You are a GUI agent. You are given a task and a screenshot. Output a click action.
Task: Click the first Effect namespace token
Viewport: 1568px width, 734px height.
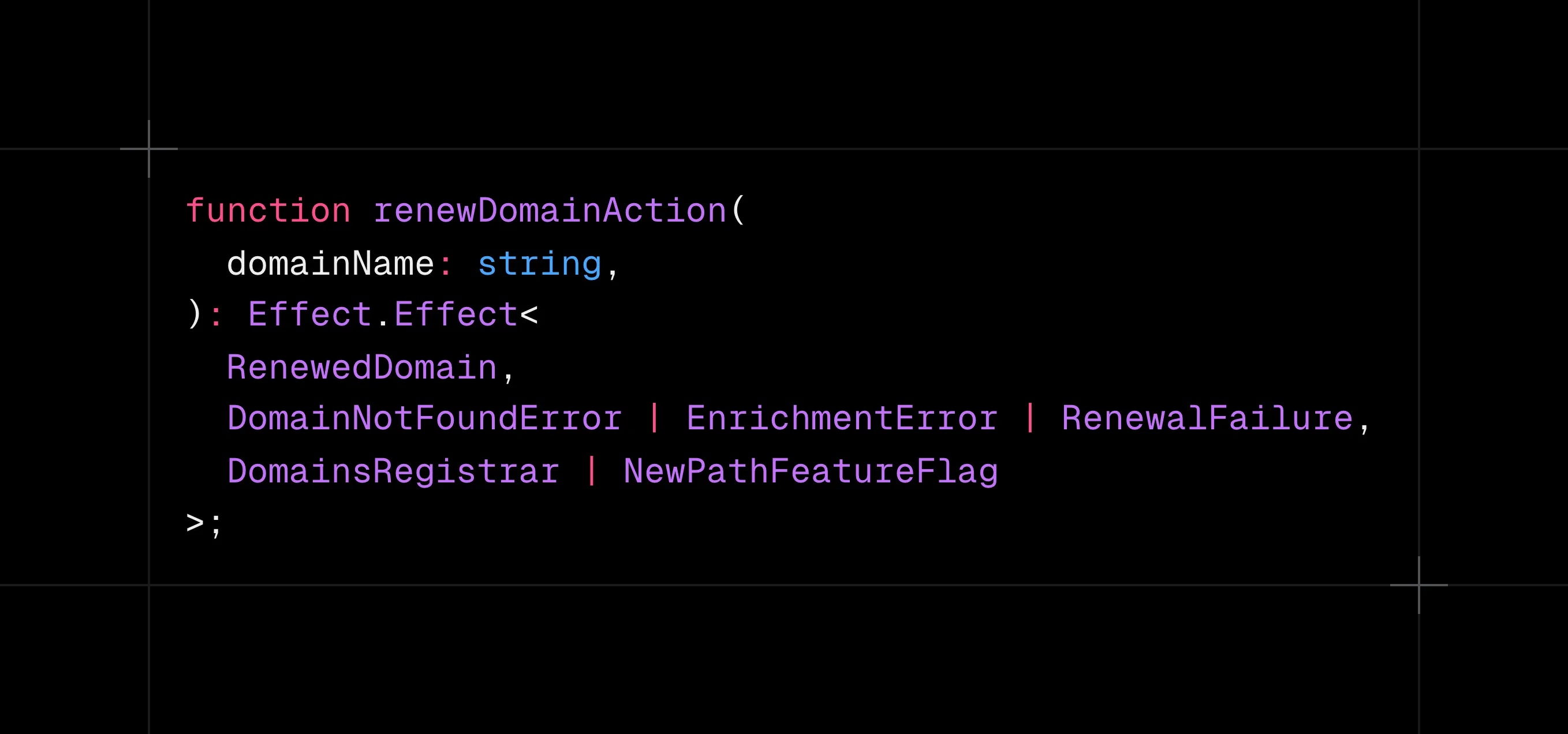point(310,314)
